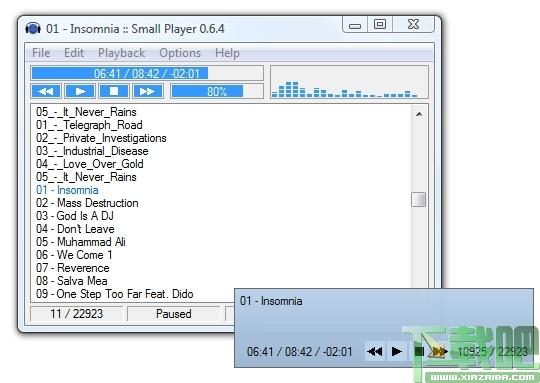Click the headphones app icon in title bar

click(33, 29)
